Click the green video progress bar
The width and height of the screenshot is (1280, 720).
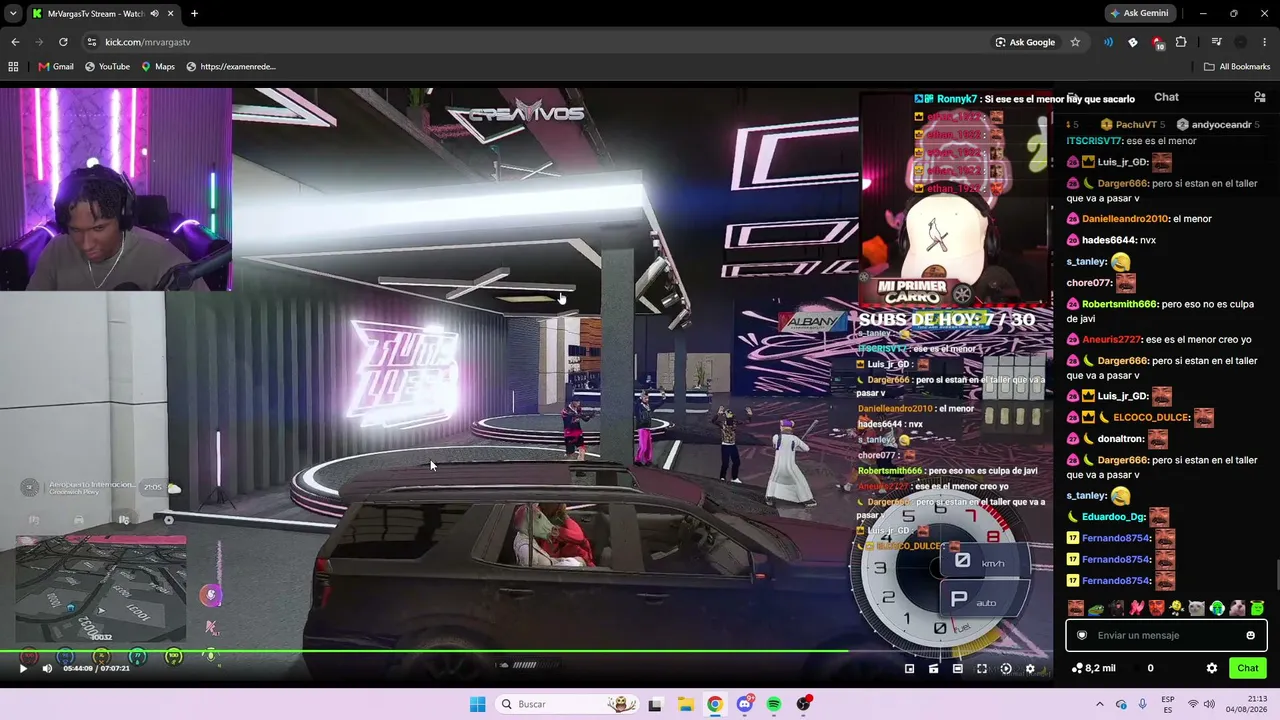[x=424, y=652]
